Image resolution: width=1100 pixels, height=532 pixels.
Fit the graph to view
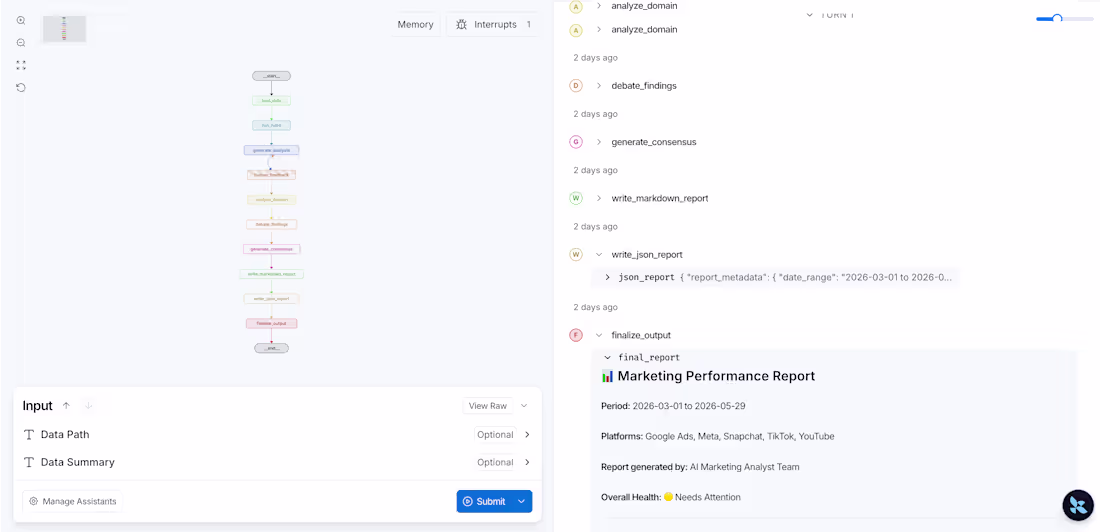pyautogui.click(x=21, y=65)
